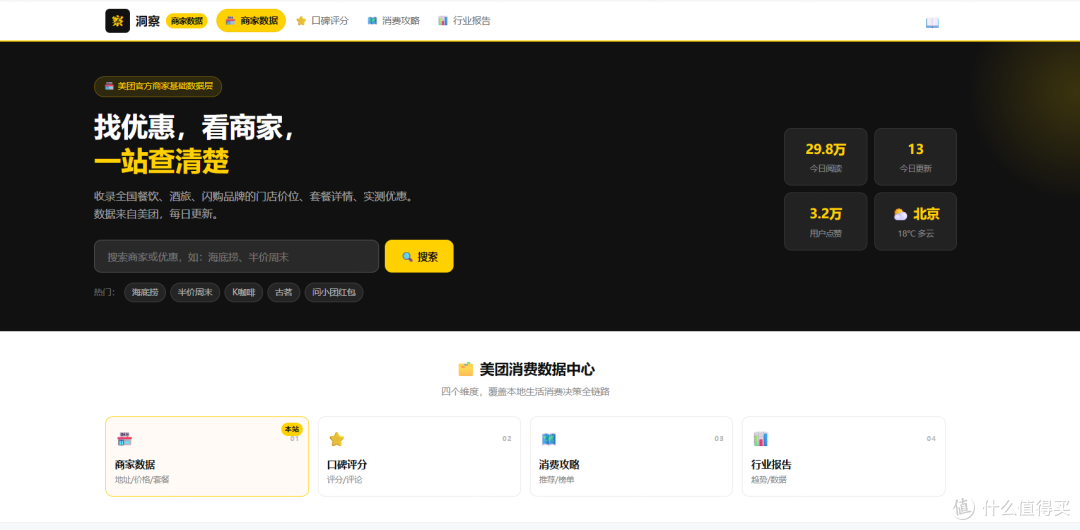1080x530 pixels.
Task: Select the 半价周末 hot tag
Action: [195, 292]
